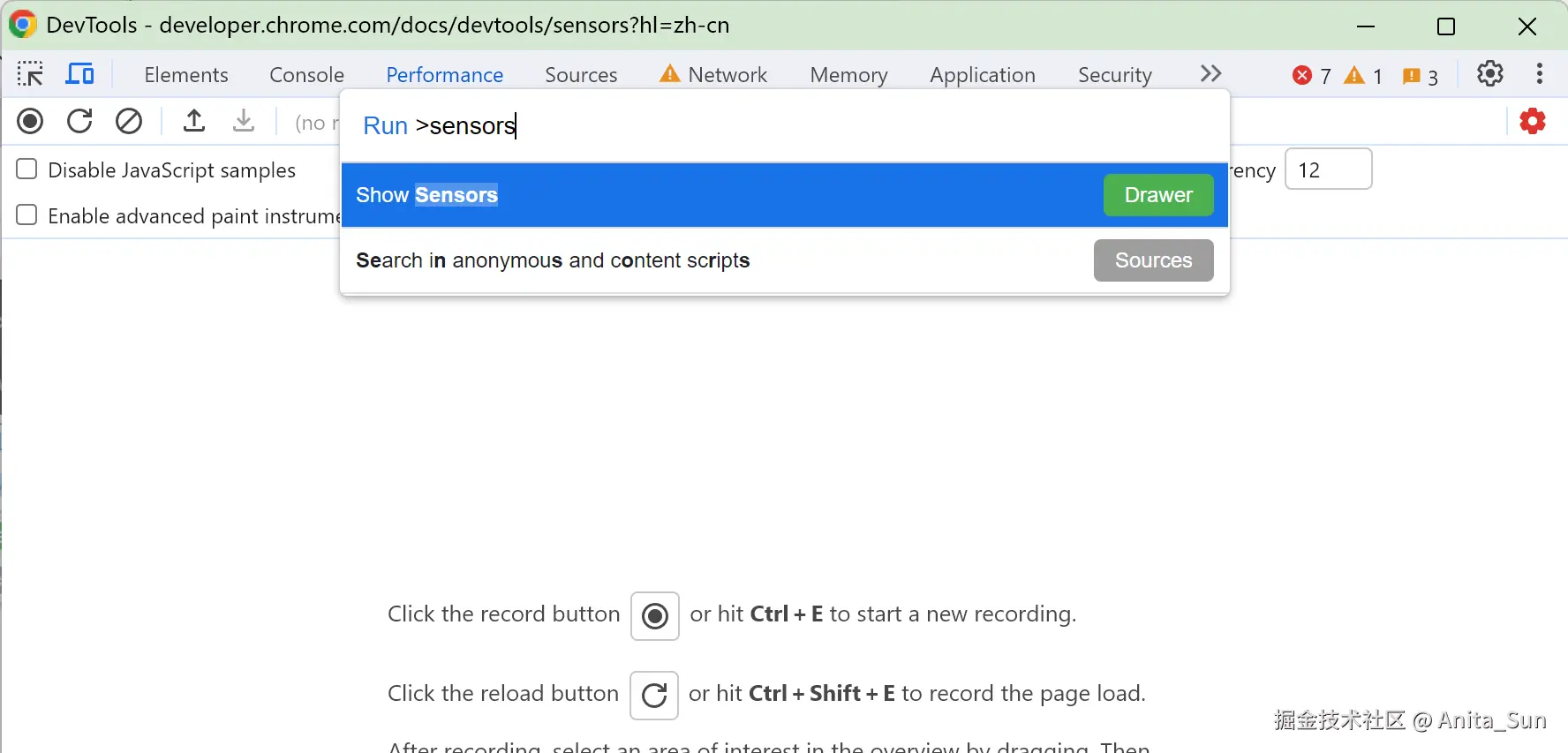Viewport: 1568px width, 753px height.
Task: Click the reload and record icon
Action: point(79,121)
